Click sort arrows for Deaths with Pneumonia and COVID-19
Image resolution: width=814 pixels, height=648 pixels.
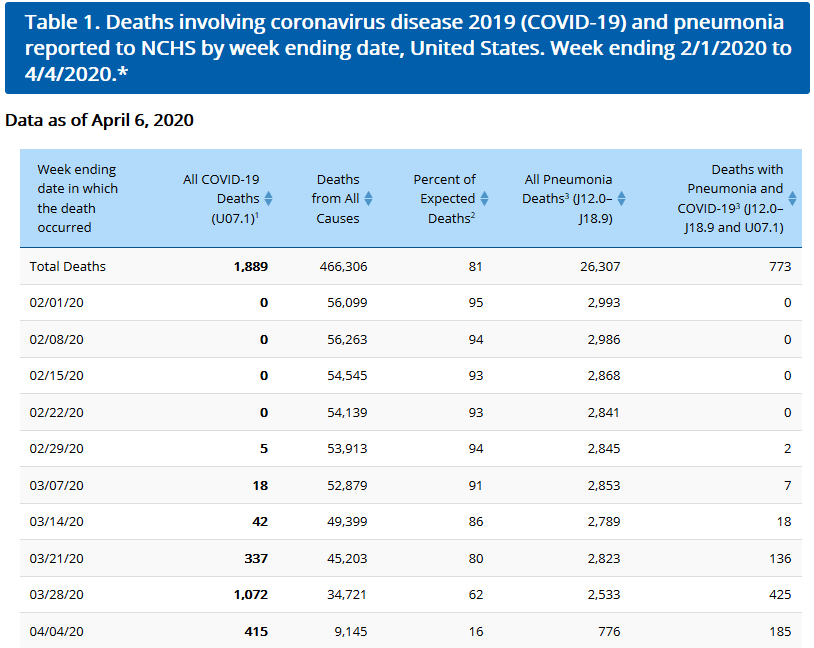(792, 198)
